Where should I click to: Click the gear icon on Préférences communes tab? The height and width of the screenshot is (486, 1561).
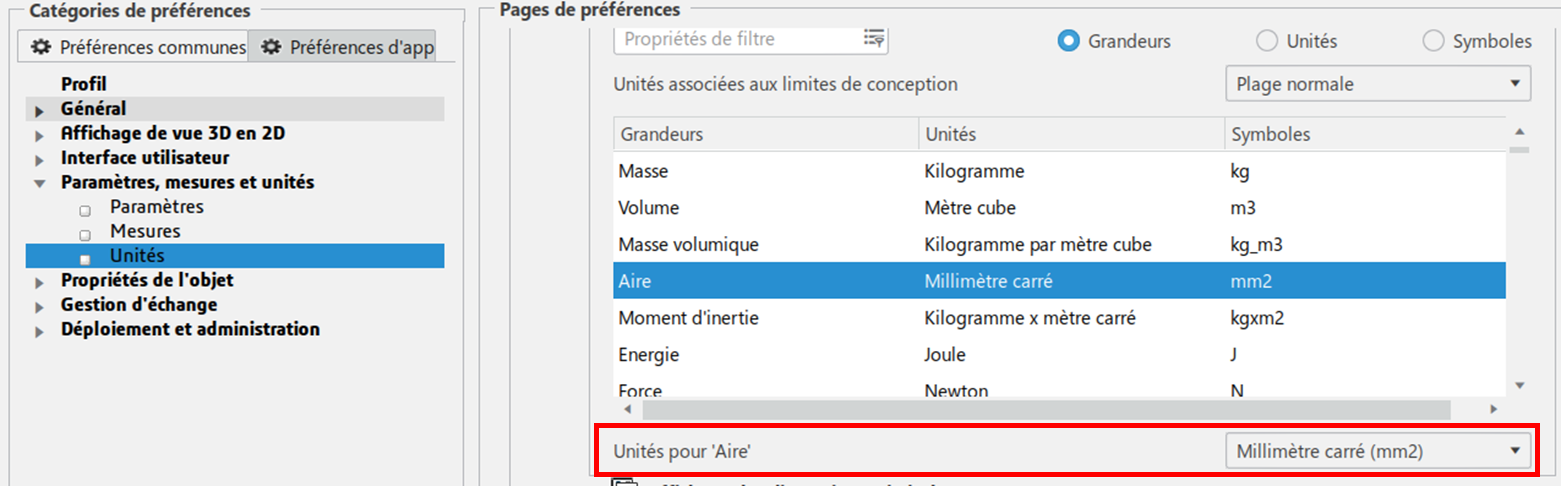point(40,47)
